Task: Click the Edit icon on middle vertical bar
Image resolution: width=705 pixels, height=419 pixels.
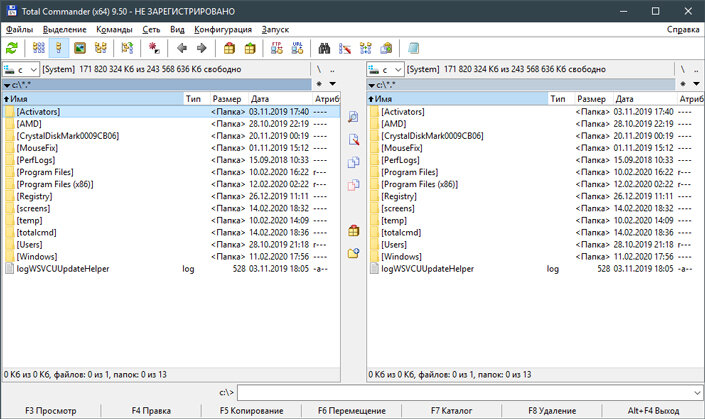Action: click(353, 139)
